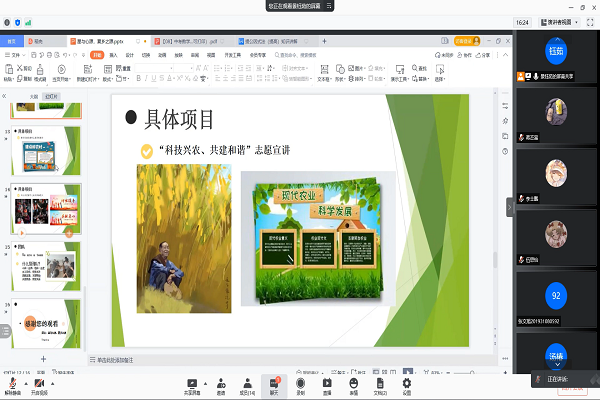Viewport: 600px width, 400px height.
Task: Open the Review (审阅) ribbon tab
Action: 195,55
